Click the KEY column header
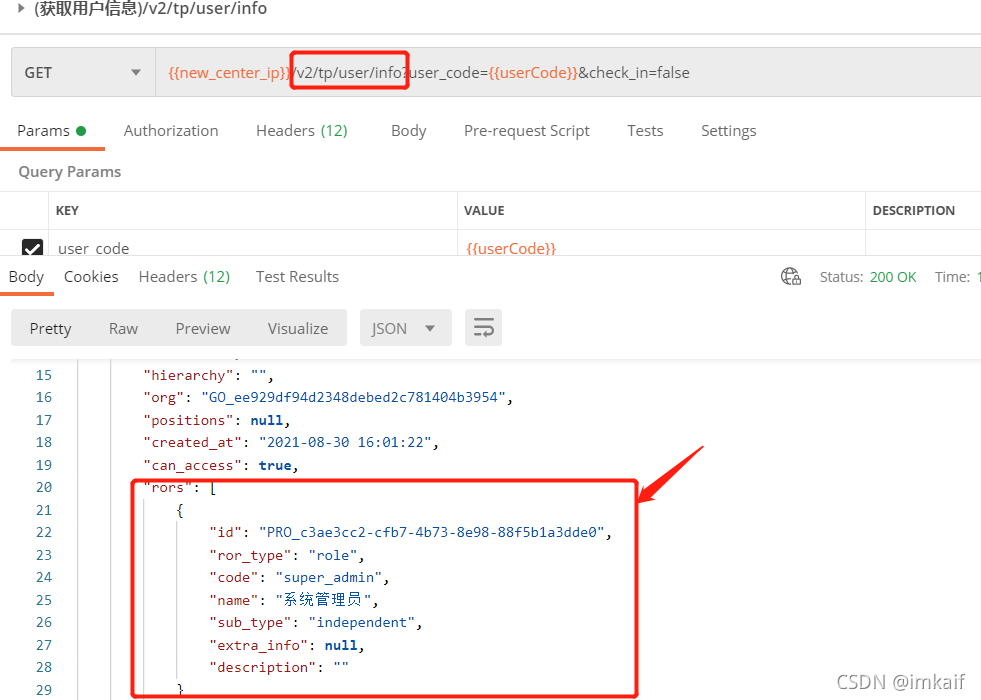The height and width of the screenshot is (700, 981). [x=68, y=211]
